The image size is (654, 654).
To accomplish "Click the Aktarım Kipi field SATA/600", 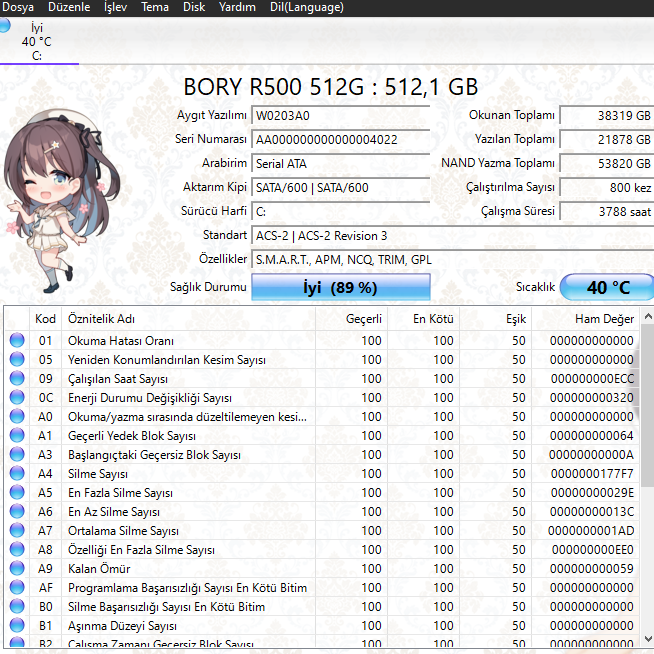I will (340, 187).
